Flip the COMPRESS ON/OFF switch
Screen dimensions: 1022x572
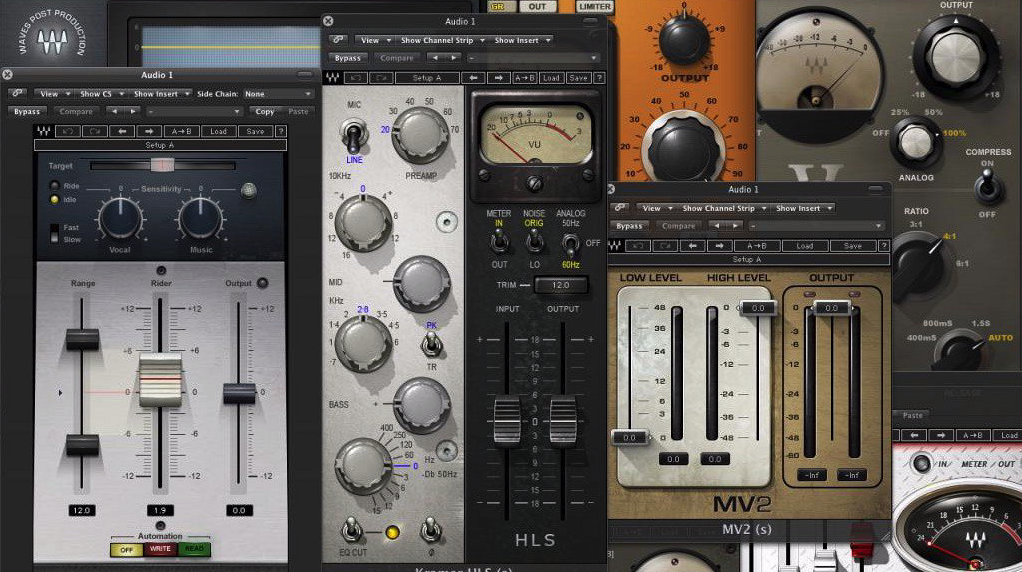pos(988,186)
